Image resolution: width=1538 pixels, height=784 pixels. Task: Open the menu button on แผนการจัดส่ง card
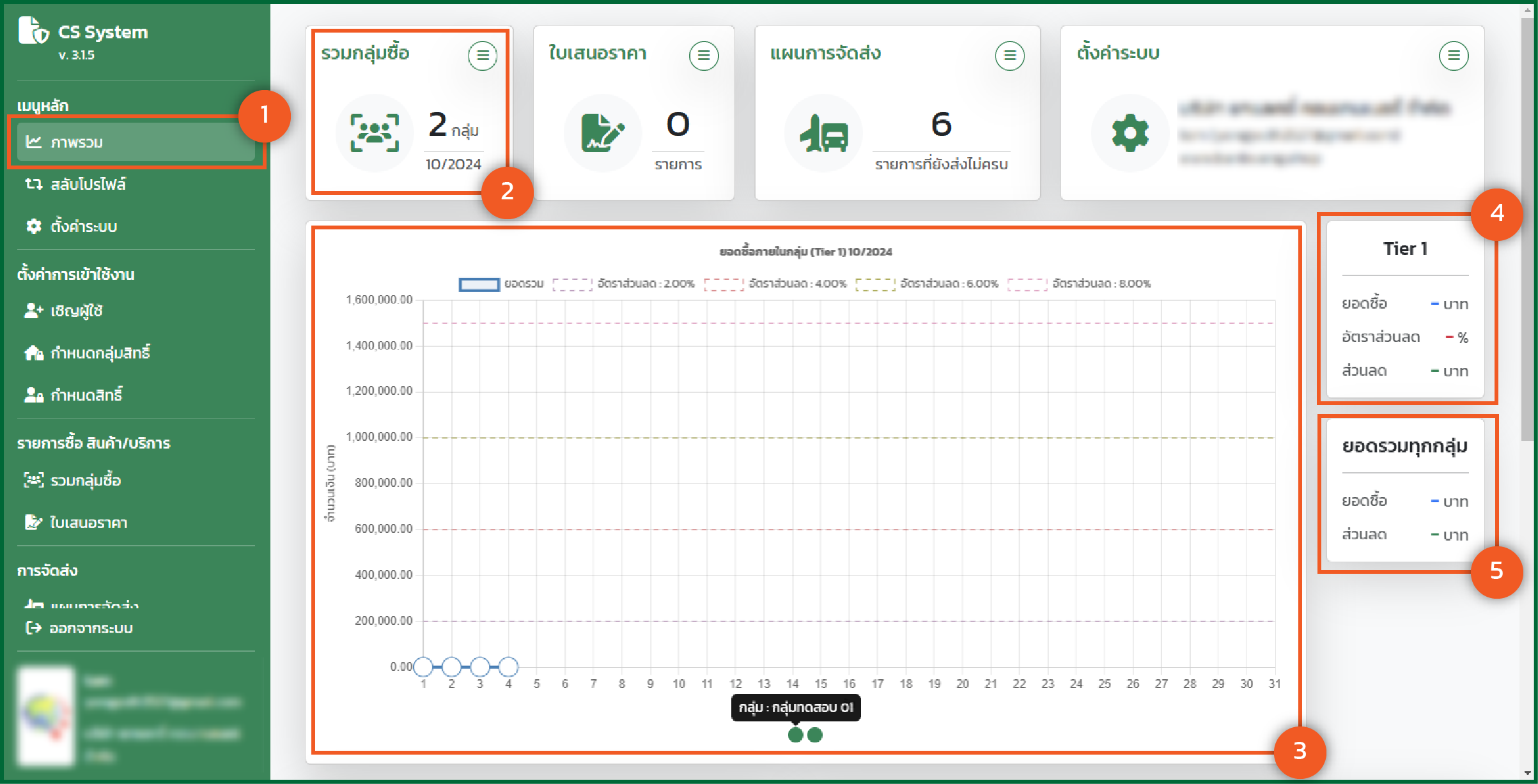click(x=1009, y=56)
